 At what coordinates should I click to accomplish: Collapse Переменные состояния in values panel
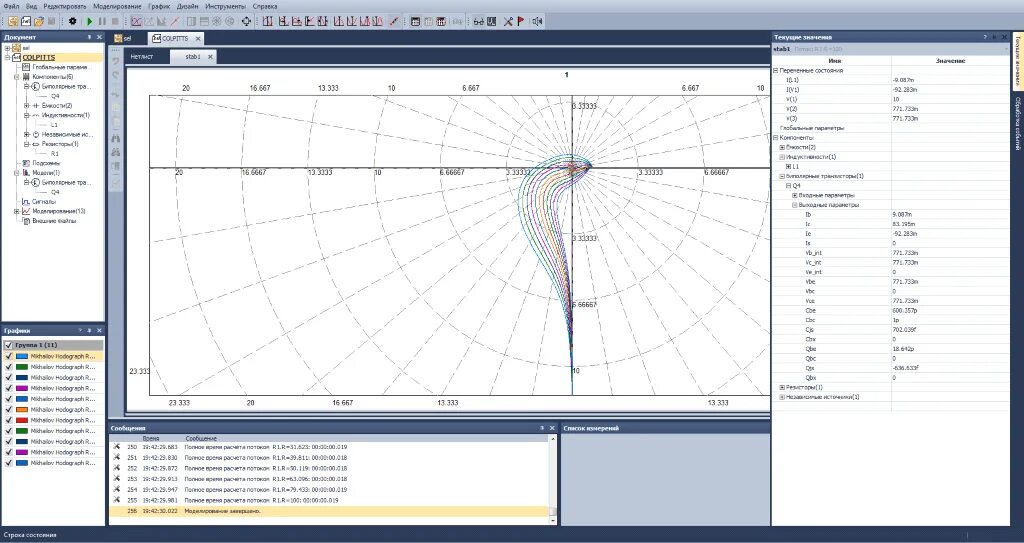click(776, 70)
